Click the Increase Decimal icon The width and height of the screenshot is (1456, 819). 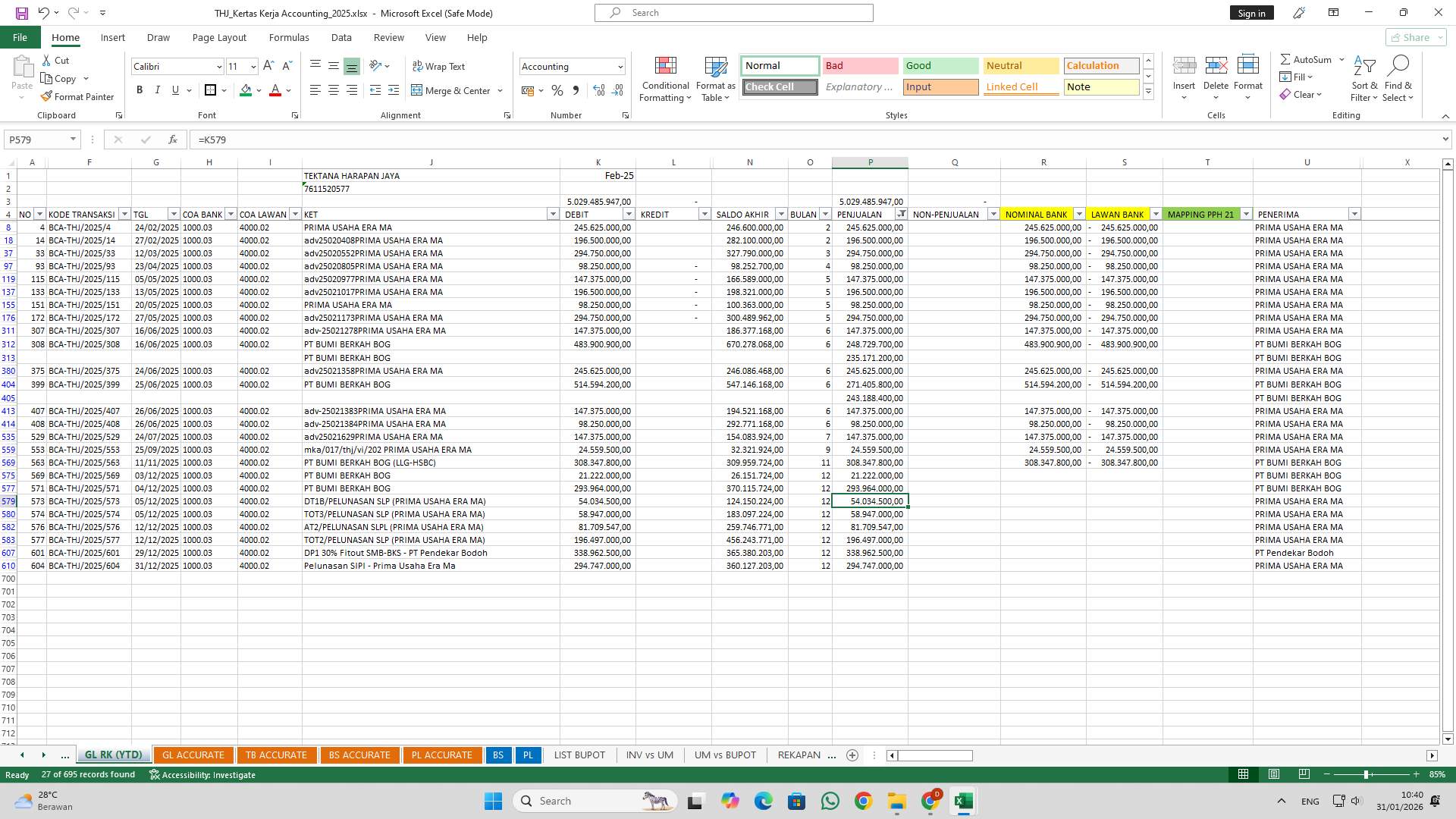pyautogui.click(x=598, y=90)
